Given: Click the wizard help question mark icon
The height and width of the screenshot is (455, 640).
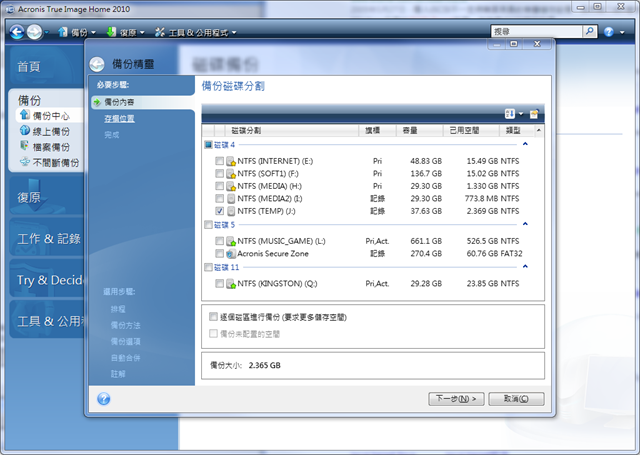Looking at the screenshot, I should click(x=104, y=398).
